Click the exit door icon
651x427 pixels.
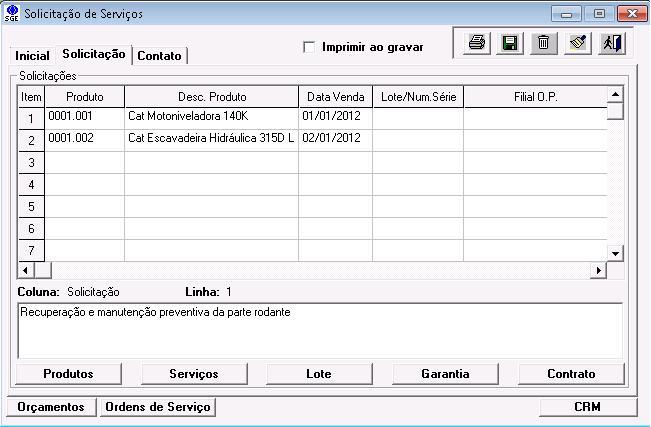[x=609, y=43]
